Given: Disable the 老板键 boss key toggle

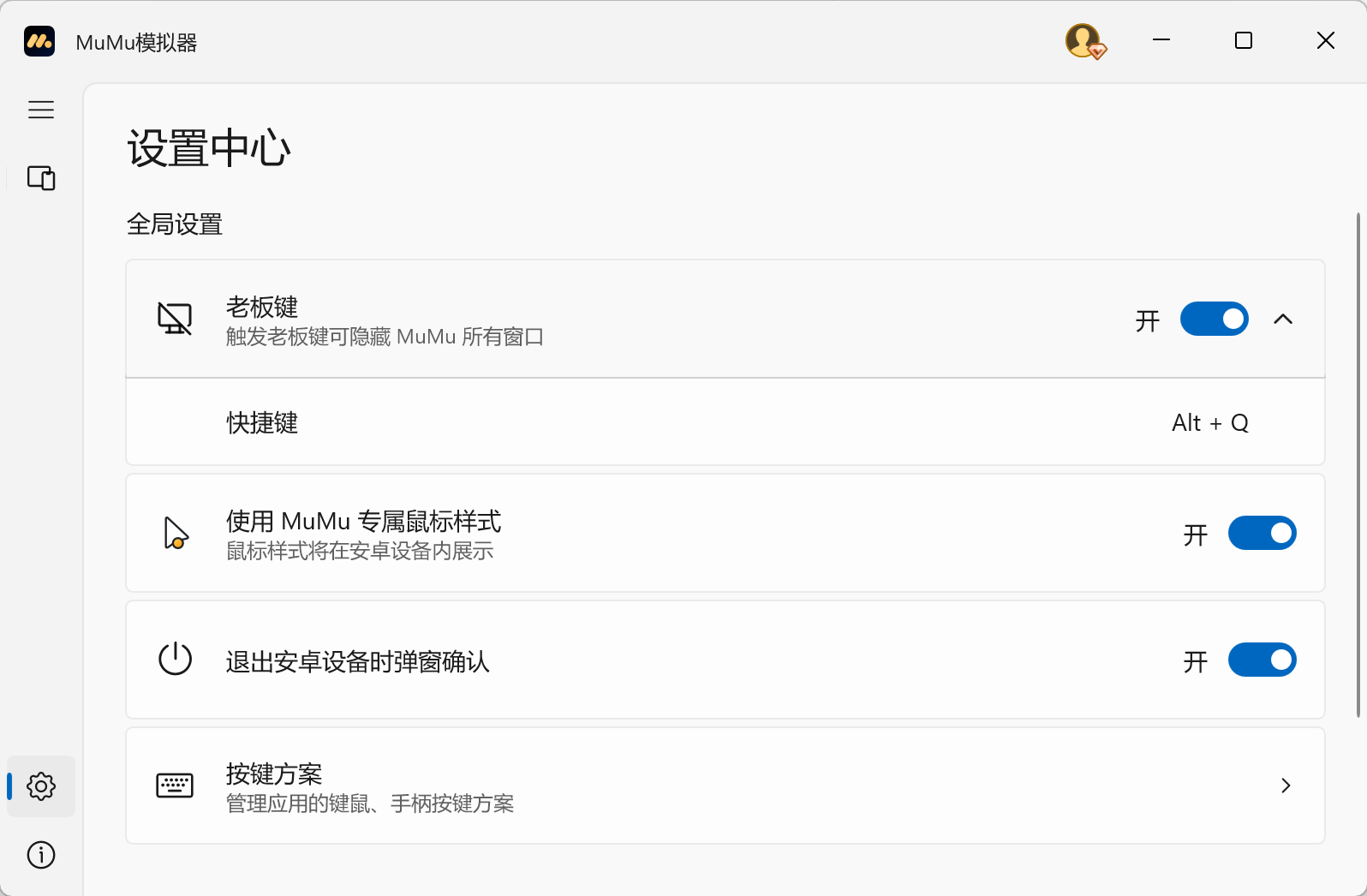Looking at the screenshot, I should pos(1214,319).
